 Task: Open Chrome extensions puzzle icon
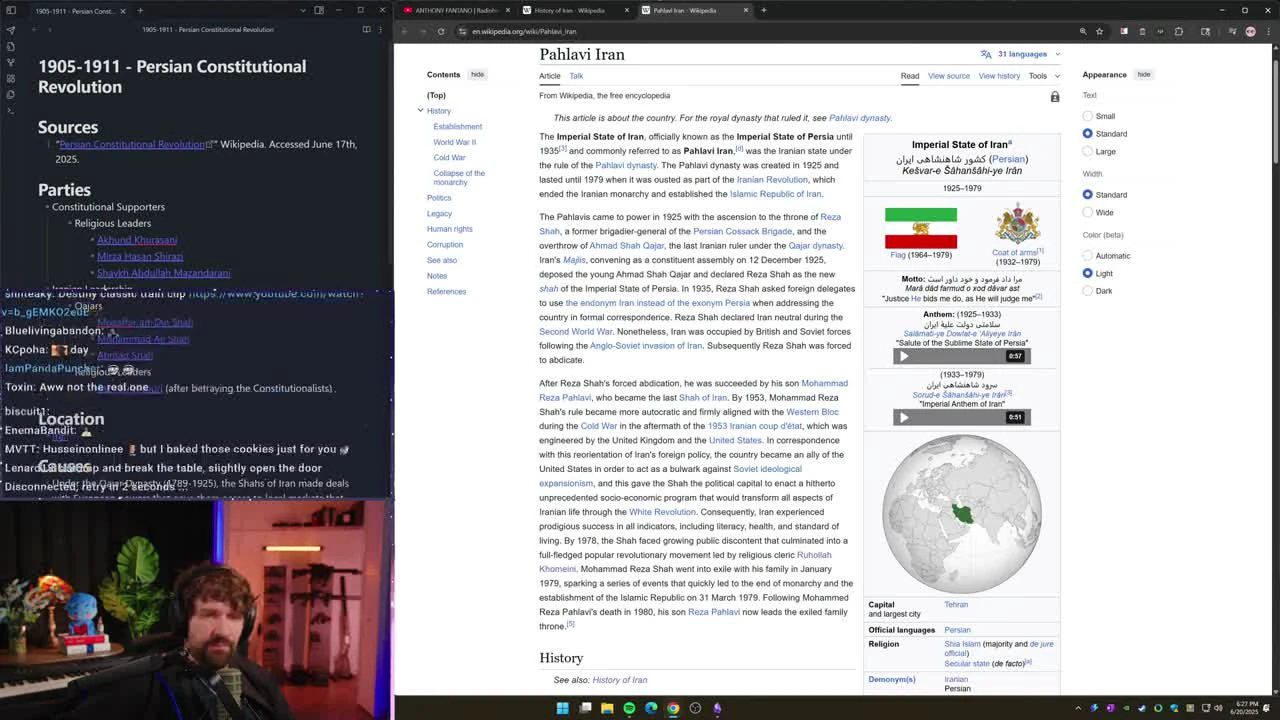click(1179, 31)
